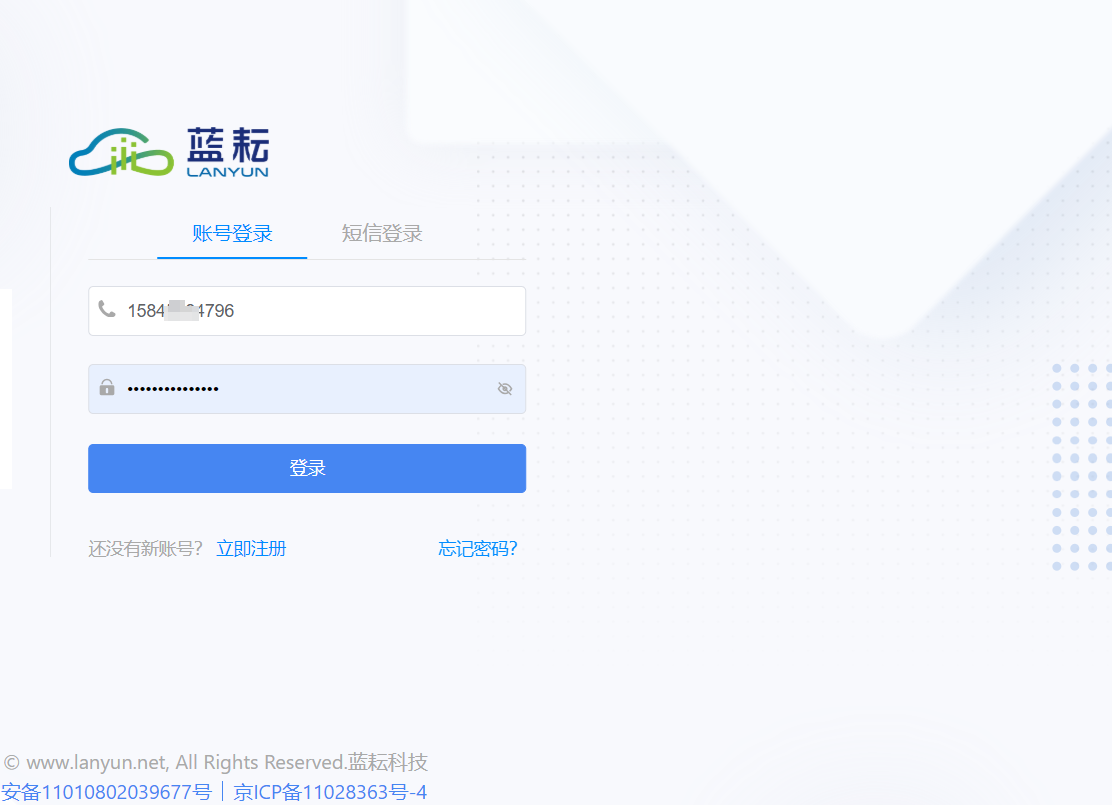This screenshot has height=805, width=1112.
Task: Click the padlock icon in the password field
Action: point(107,387)
